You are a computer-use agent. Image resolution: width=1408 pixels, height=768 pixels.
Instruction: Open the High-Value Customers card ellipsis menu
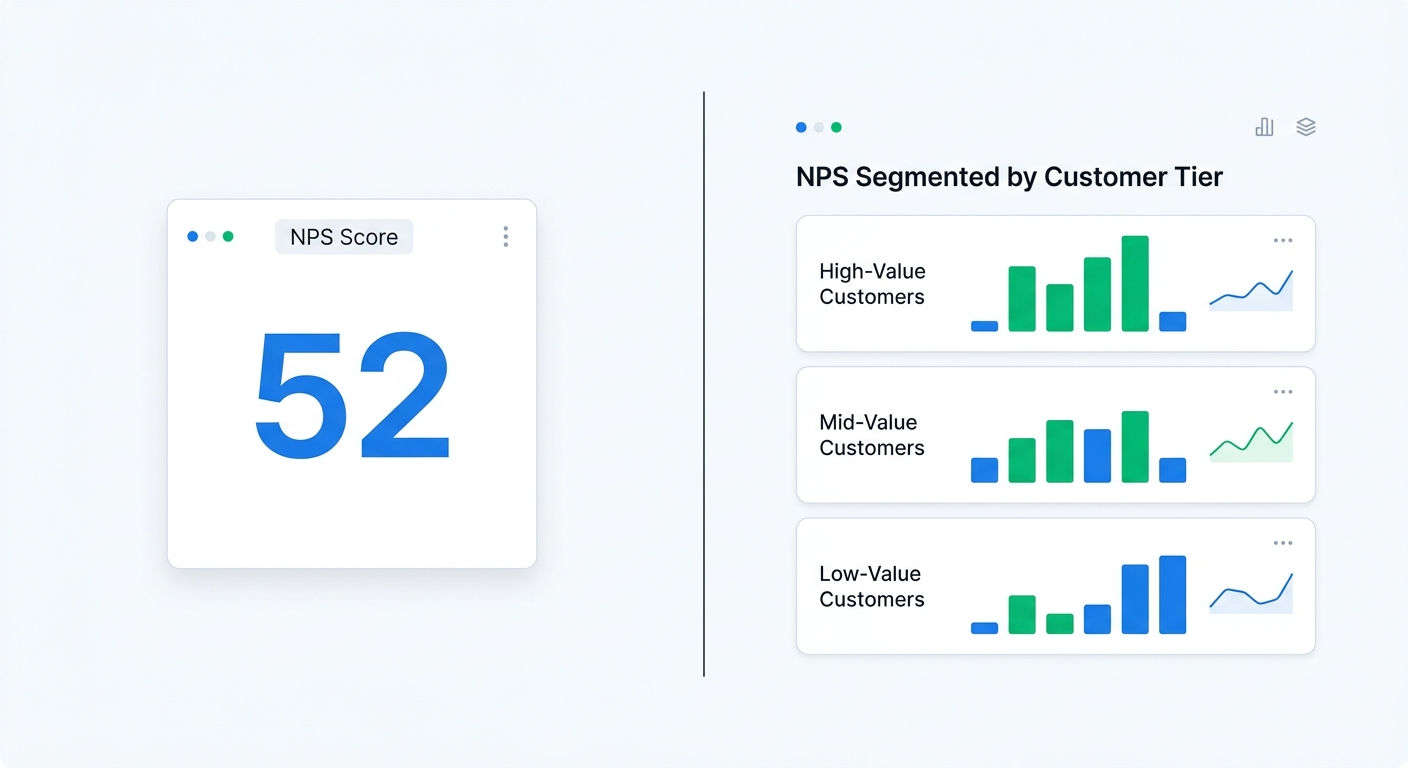[1283, 241]
